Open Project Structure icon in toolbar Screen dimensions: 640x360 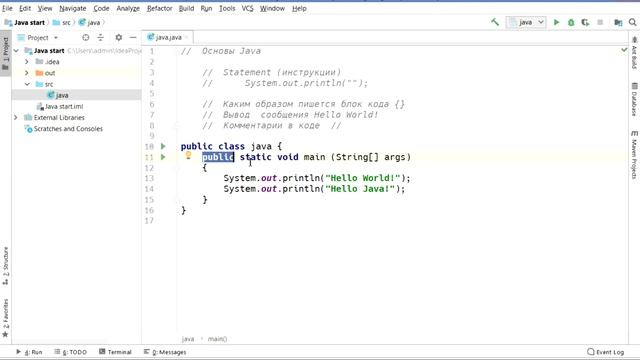tap(618, 22)
